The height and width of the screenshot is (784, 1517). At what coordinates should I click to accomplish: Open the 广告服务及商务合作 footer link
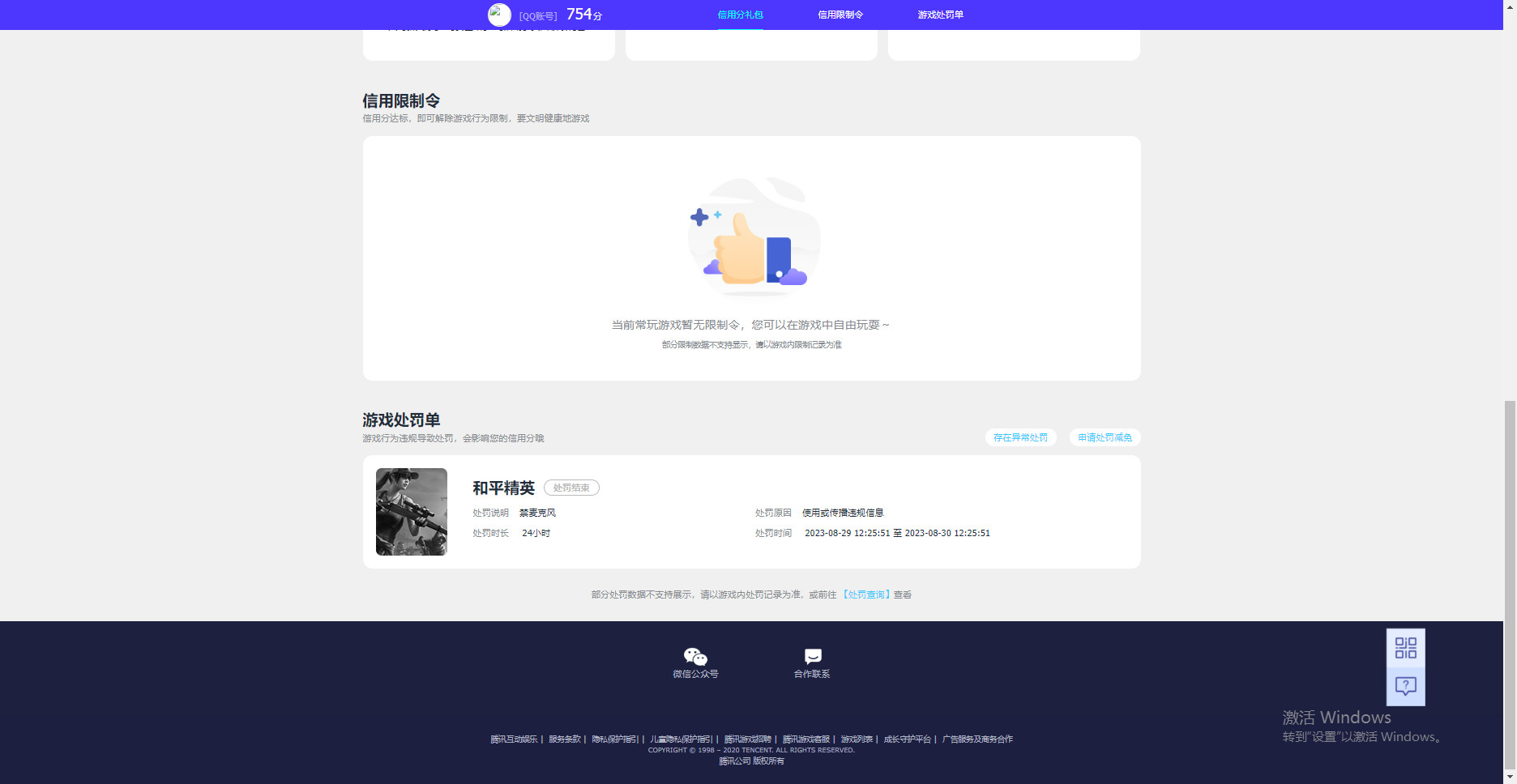pyautogui.click(x=977, y=739)
